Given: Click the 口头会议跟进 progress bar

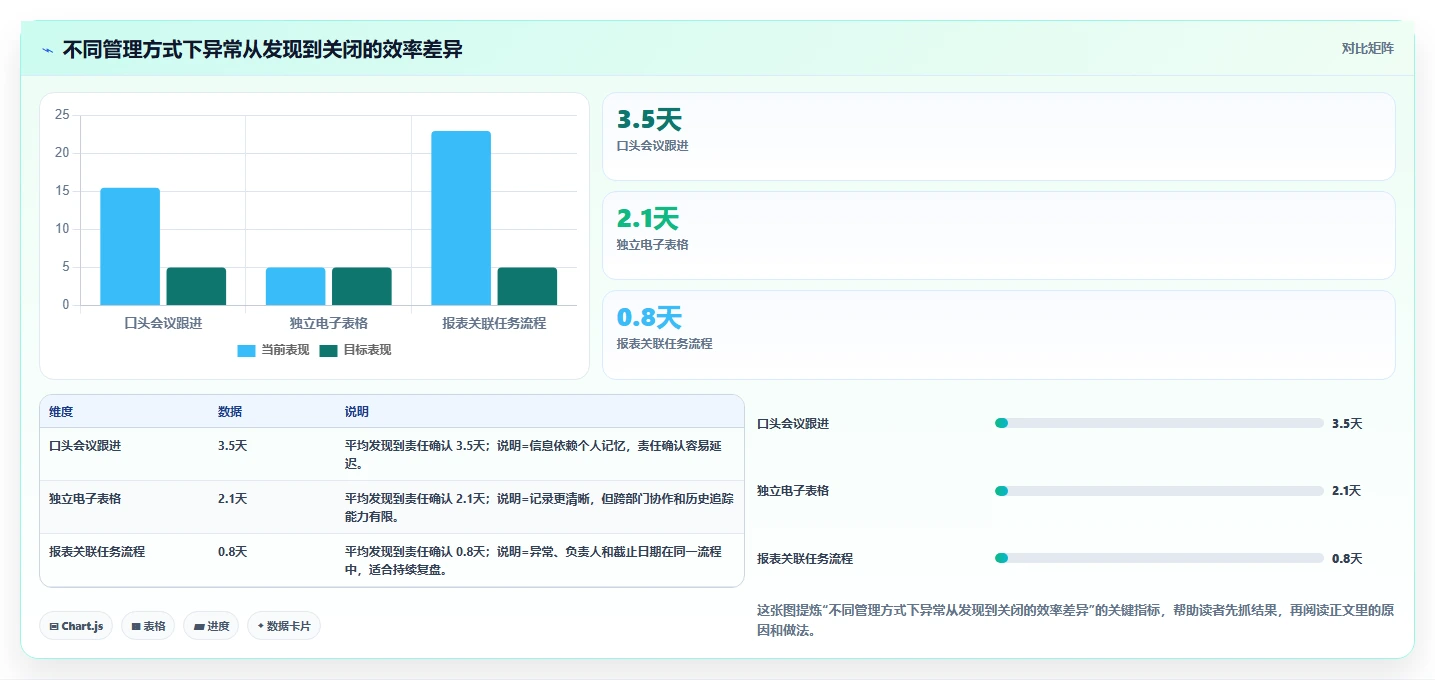Looking at the screenshot, I should pyautogui.click(x=1159, y=423).
